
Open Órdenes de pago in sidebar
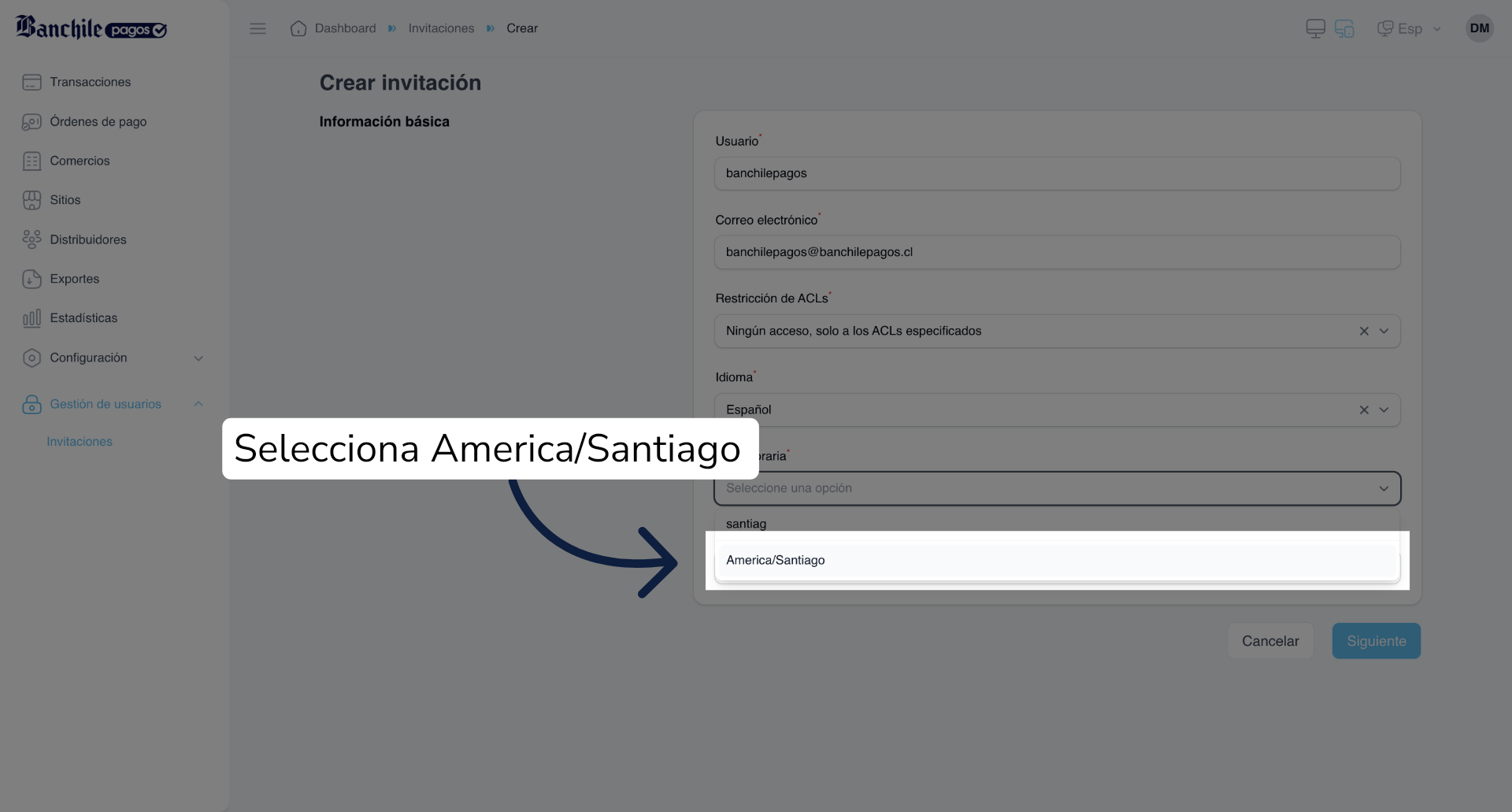click(98, 121)
